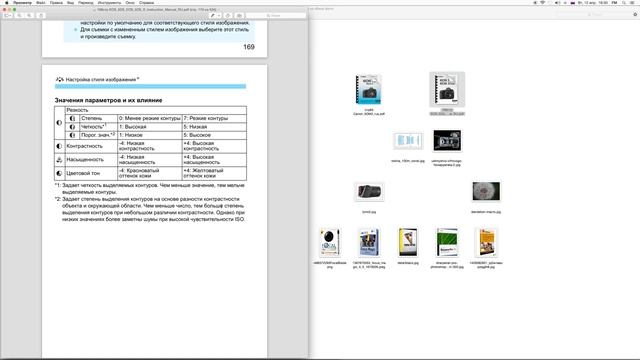
Task: Click the 'Настройка стиля изображения' page header
Action: 101,79
